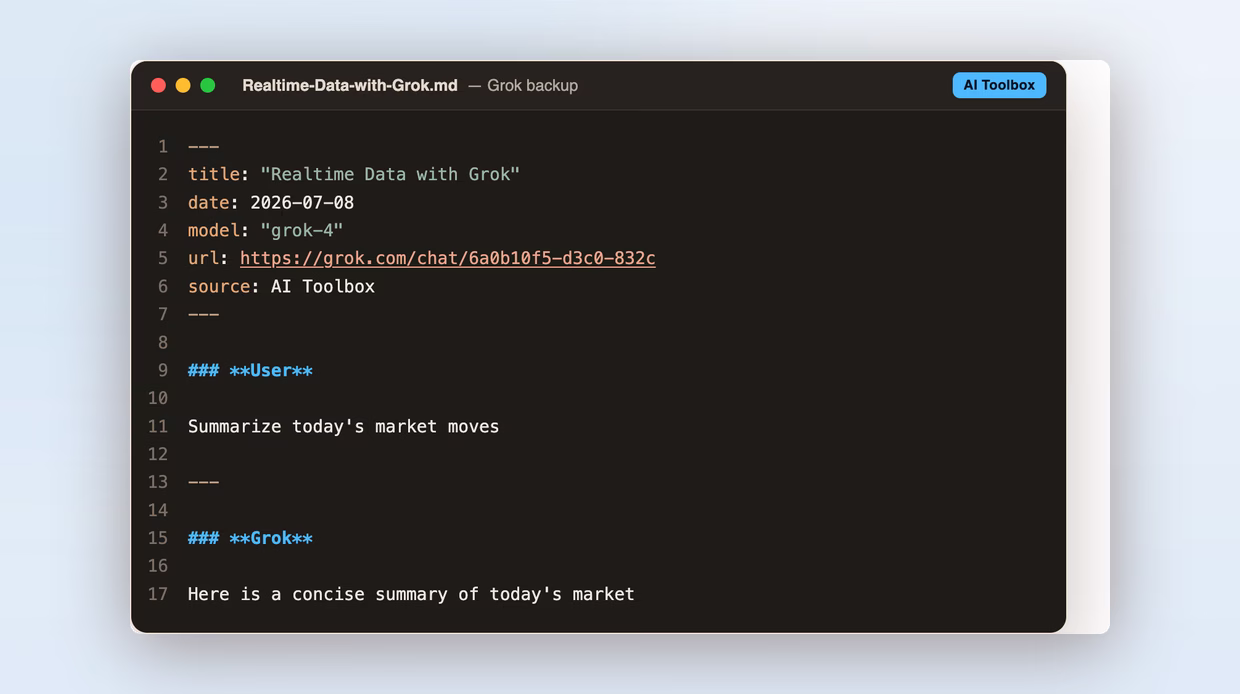Click line number 1 in the gutter
This screenshot has height=694, width=1240.
point(163,146)
